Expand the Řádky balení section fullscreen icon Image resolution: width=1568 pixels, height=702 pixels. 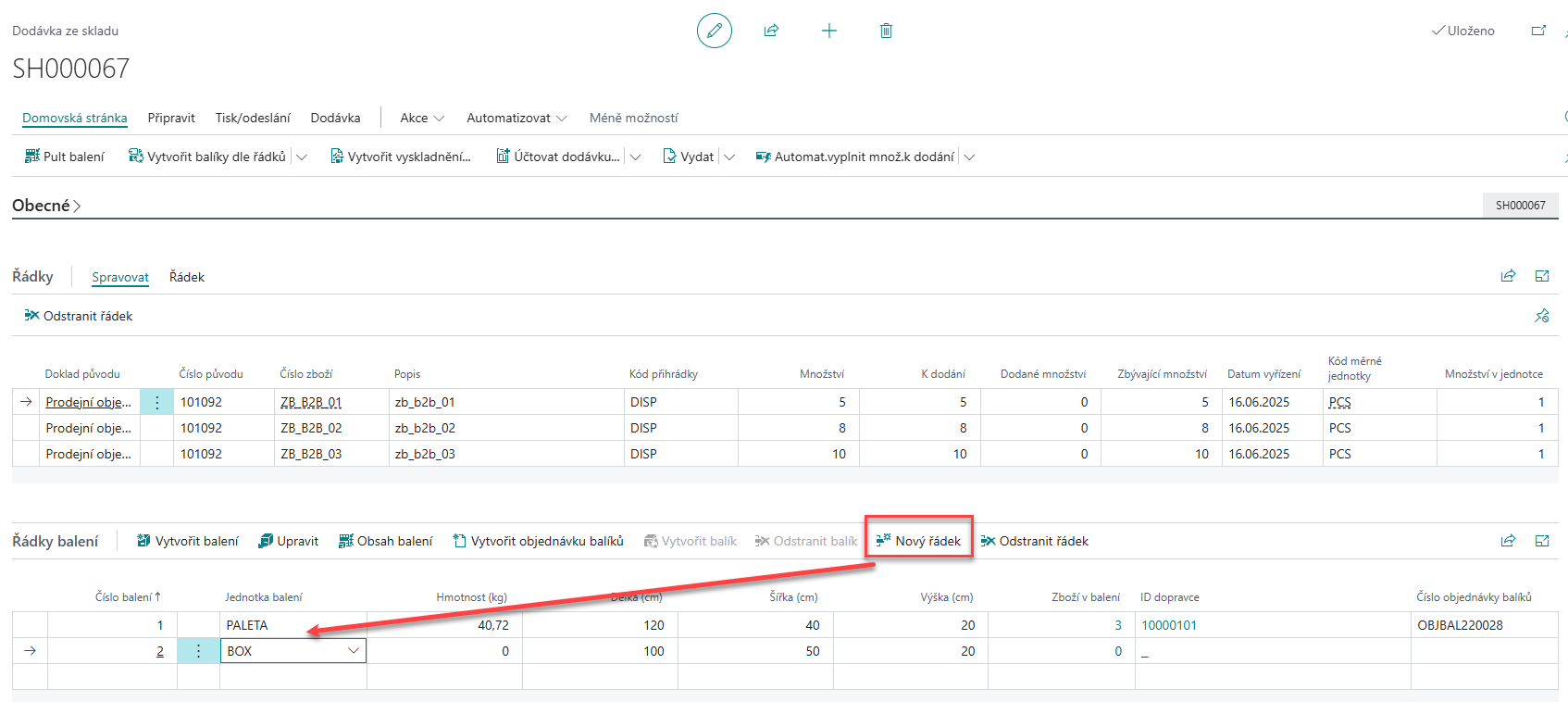[1541, 541]
